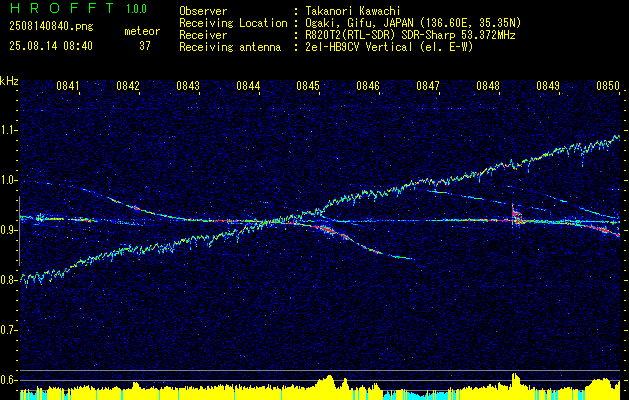This screenshot has width=629, height=400.
Task: Click the 0843 time marker
Action: pos(188,86)
